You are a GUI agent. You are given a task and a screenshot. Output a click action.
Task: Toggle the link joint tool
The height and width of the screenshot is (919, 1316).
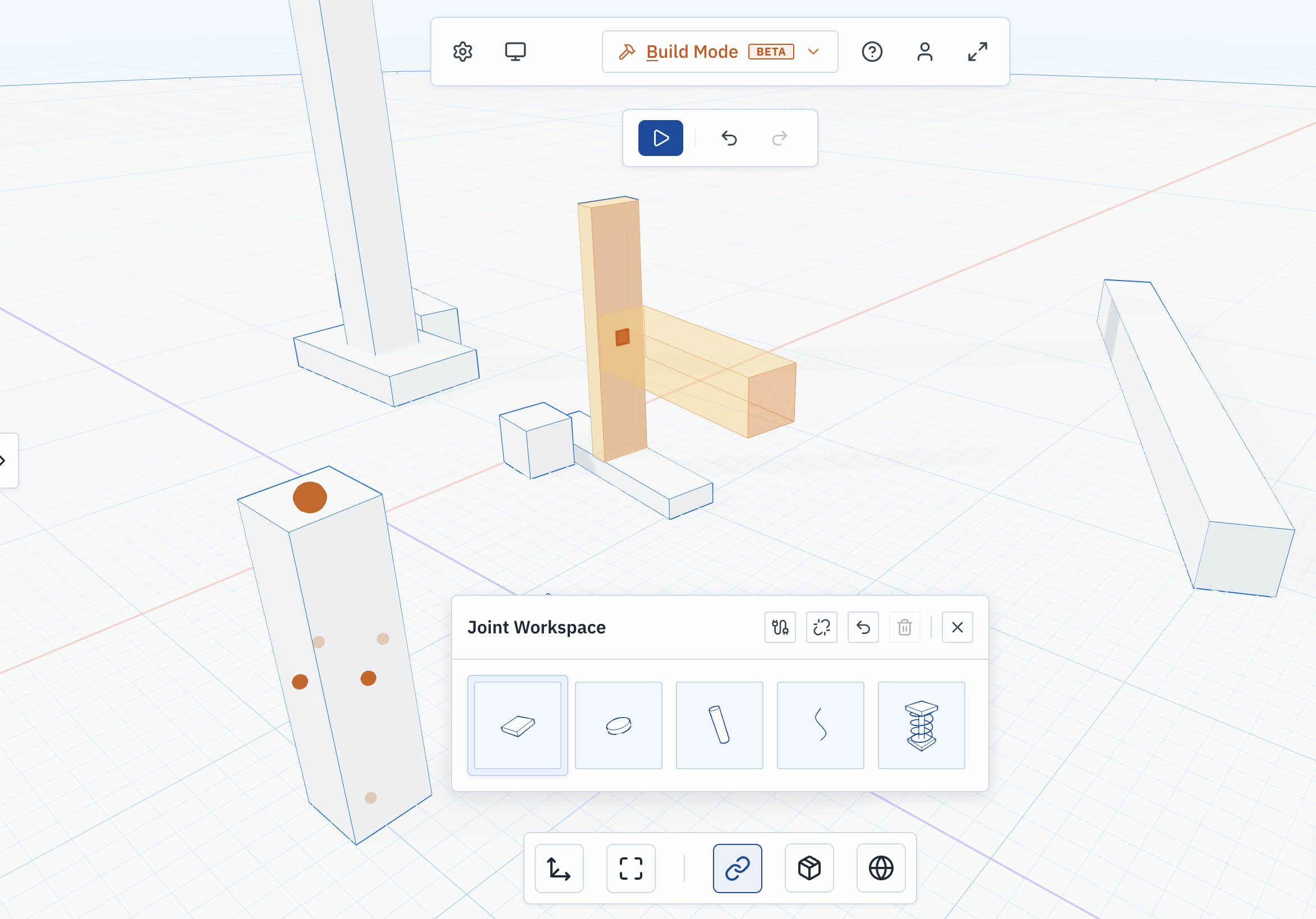(737, 868)
